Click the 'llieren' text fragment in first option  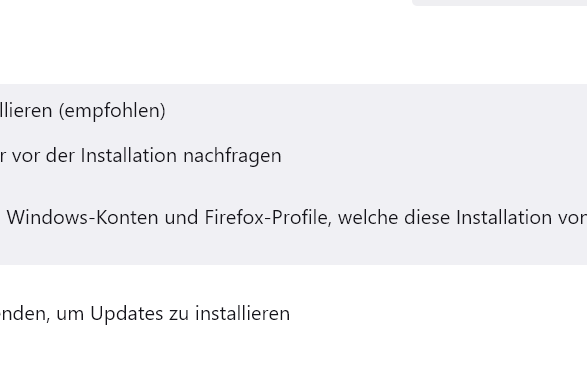click(x=26, y=111)
